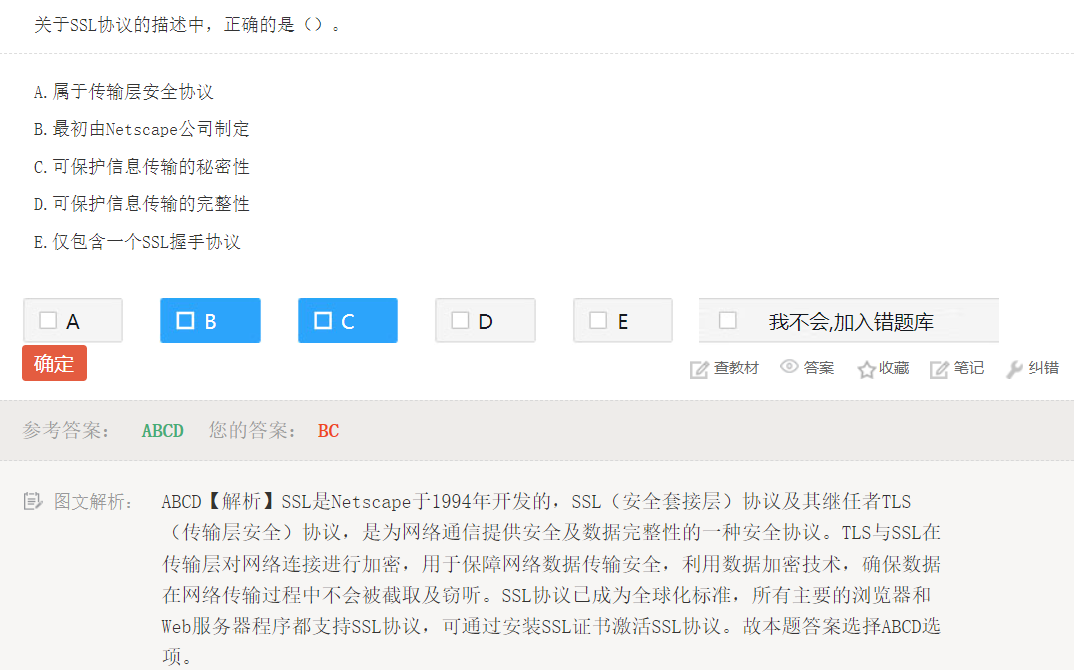Click the star icon for 收藏
This screenshot has height=670, width=1074.
tap(866, 369)
